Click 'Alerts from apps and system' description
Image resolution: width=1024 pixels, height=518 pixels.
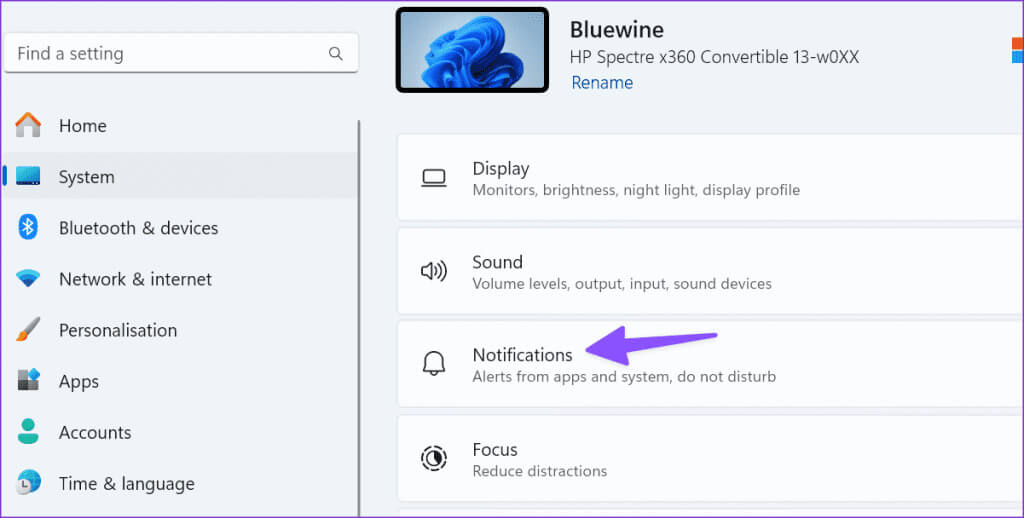[624, 376]
